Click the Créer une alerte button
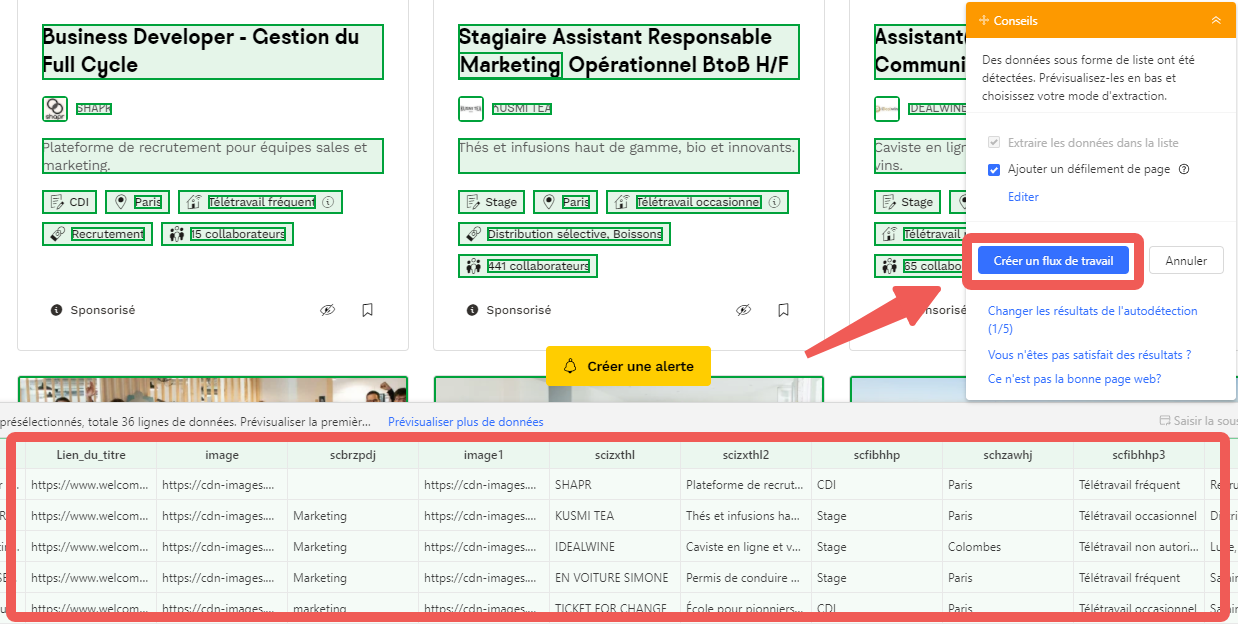This screenshot has width=1238, height=624. coord(628,366)
